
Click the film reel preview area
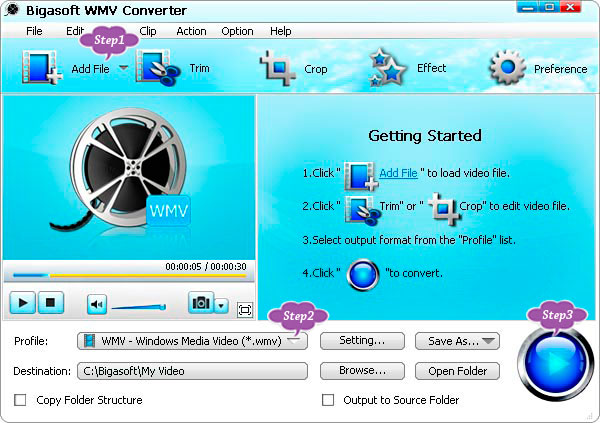pyautogui.click(x=129, y=178)
